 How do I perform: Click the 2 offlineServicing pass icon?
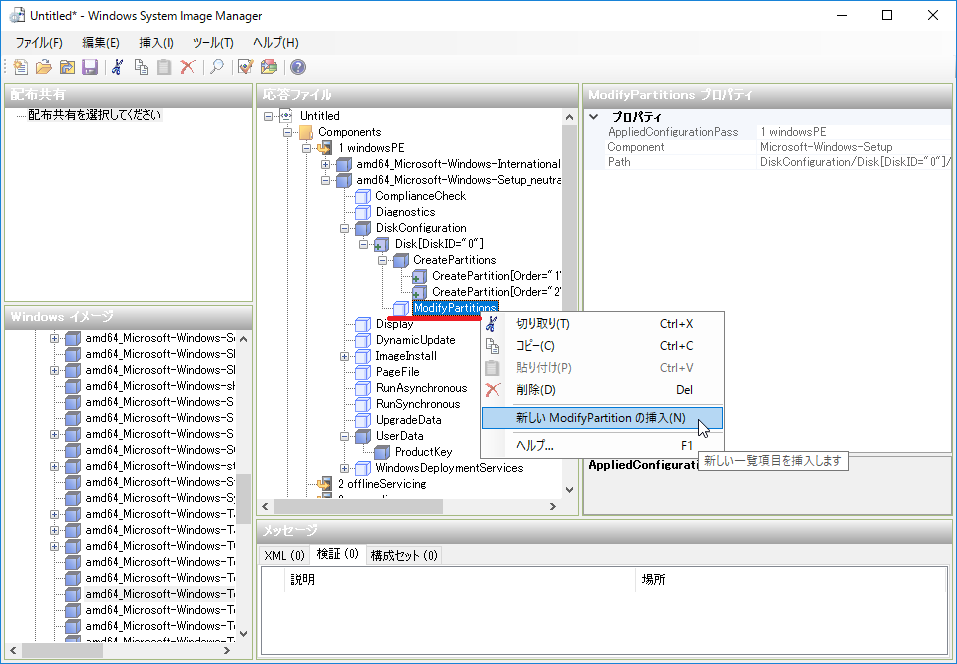click(325, 484)
